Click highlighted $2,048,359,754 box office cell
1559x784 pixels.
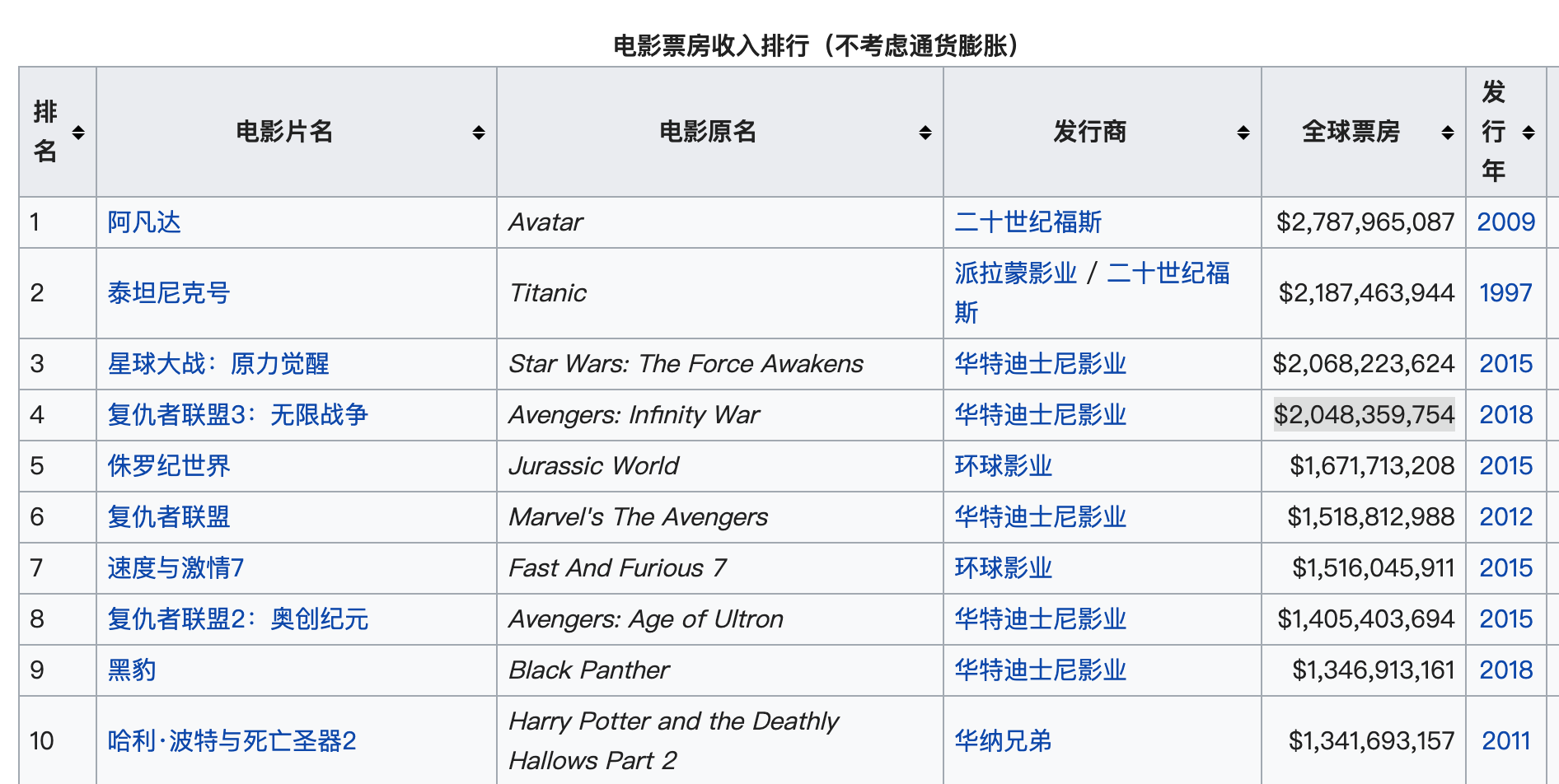1364,415
